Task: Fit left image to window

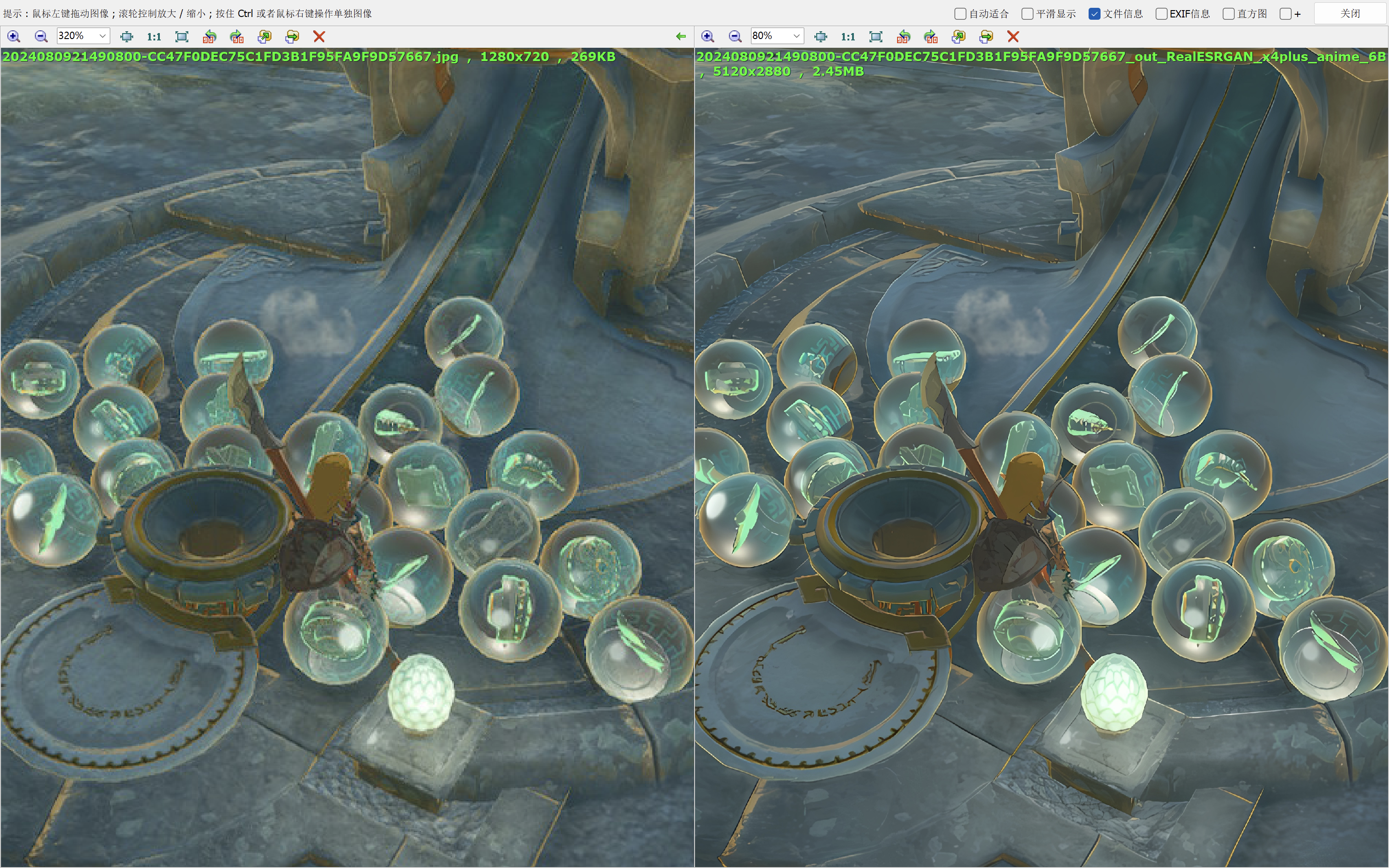Action: [x=127, y=37]
